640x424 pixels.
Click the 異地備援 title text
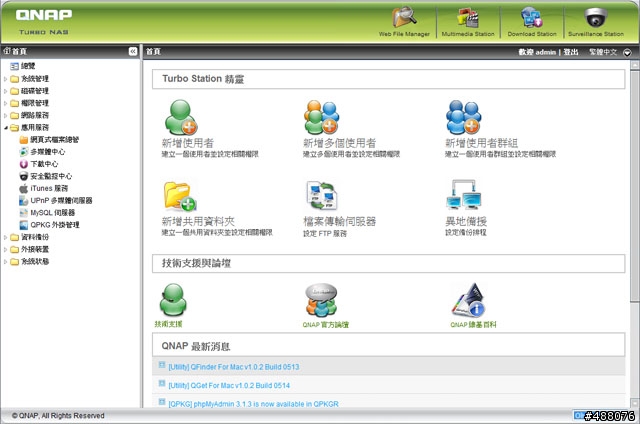tap(466, 221)
